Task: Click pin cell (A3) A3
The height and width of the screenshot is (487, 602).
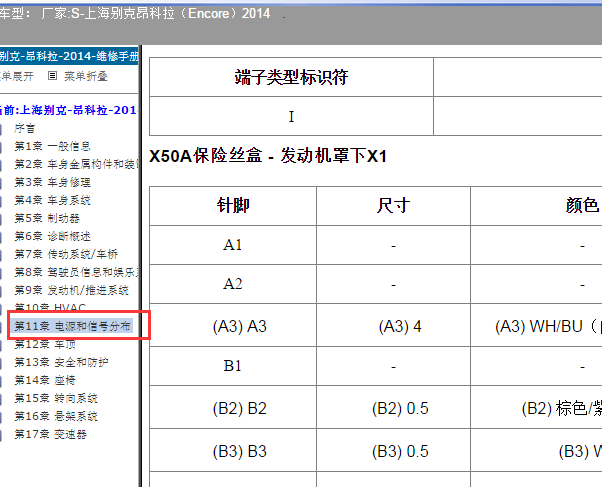Action: pyautogui.click(x=233, y=326)
